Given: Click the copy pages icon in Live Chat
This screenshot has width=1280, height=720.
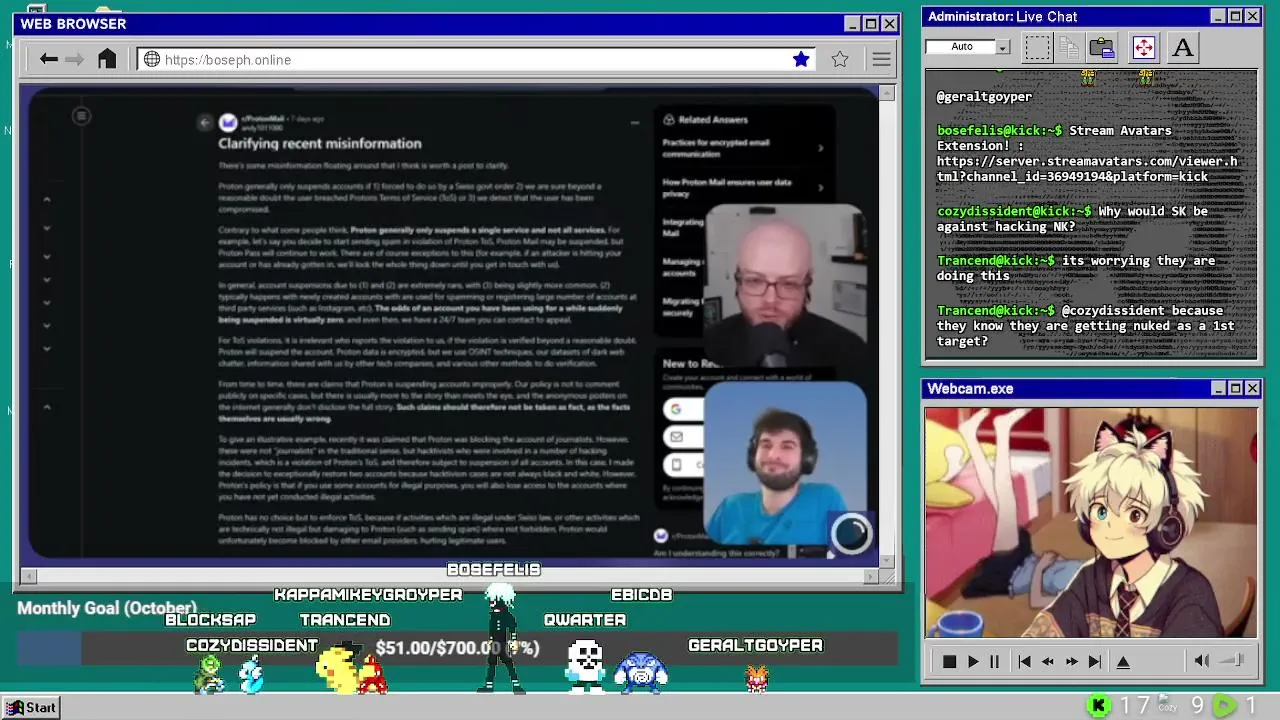Looking at the screenshot, I should coord(1069,47).
